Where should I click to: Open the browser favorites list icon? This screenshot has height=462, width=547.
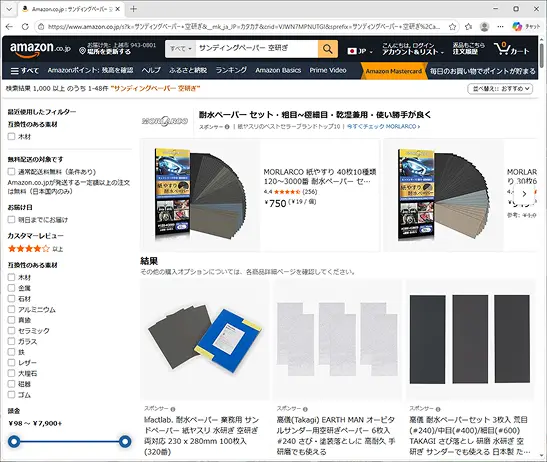[469, 27]
